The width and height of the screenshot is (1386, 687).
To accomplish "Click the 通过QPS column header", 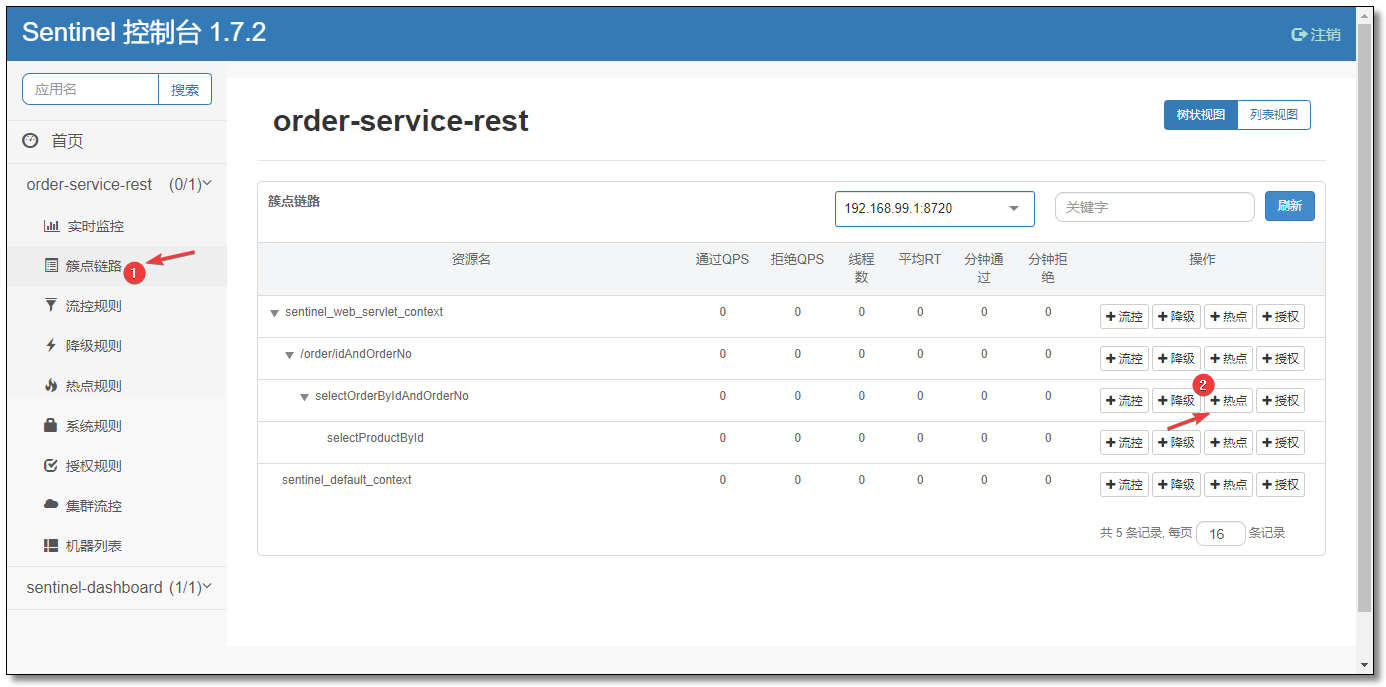I will tap(722, 259).
